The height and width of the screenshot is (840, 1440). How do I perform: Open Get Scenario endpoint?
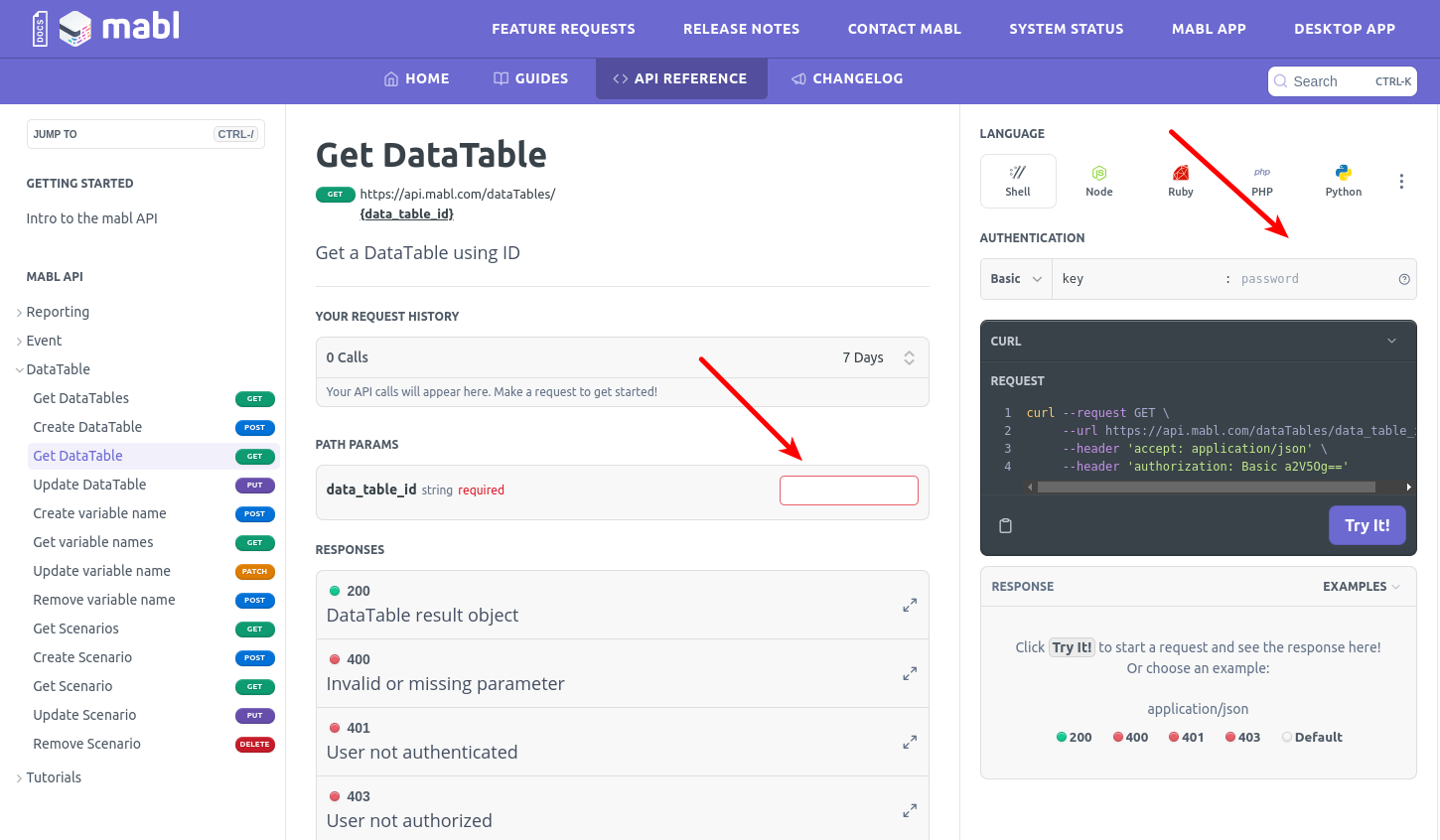pos(154,686)
